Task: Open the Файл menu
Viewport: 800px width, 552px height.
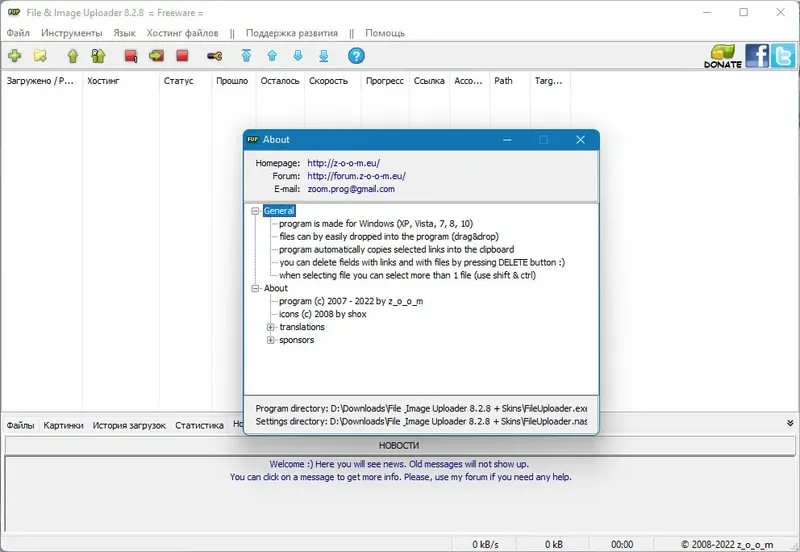Action: (18, 33)
